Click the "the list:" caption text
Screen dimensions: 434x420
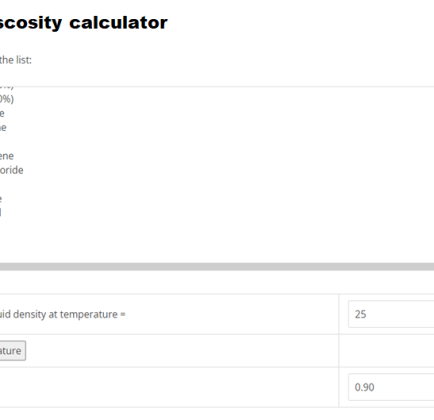click(x=16, y=60)
